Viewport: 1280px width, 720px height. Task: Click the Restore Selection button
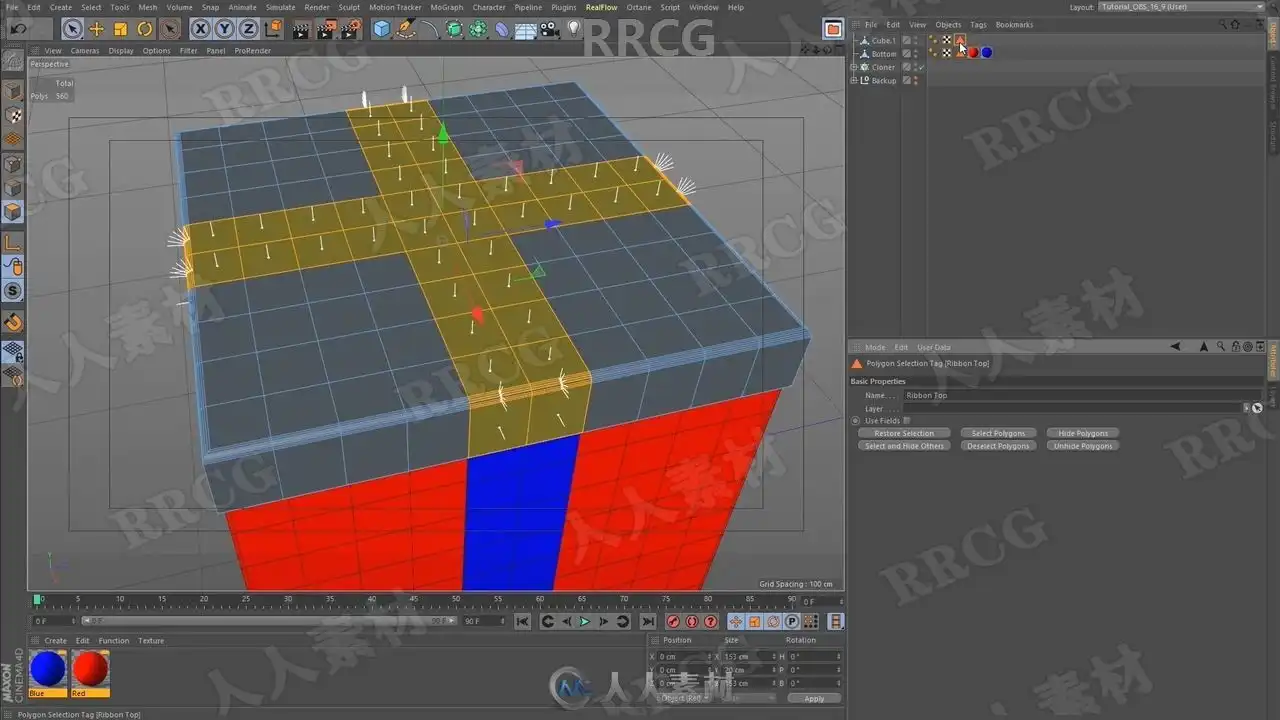pyautogui.click(x=903, y=433)
